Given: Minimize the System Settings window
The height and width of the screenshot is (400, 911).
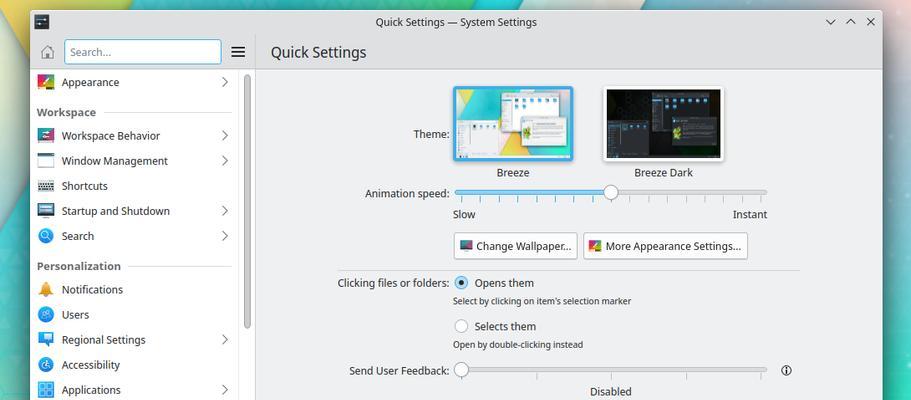Looking at the screenshot, I should click(831, 22).
